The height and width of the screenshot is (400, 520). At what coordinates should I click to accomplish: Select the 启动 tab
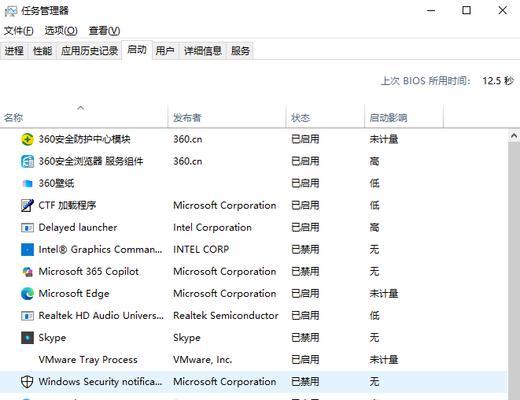pyautogui.click(x=137, y=50)
